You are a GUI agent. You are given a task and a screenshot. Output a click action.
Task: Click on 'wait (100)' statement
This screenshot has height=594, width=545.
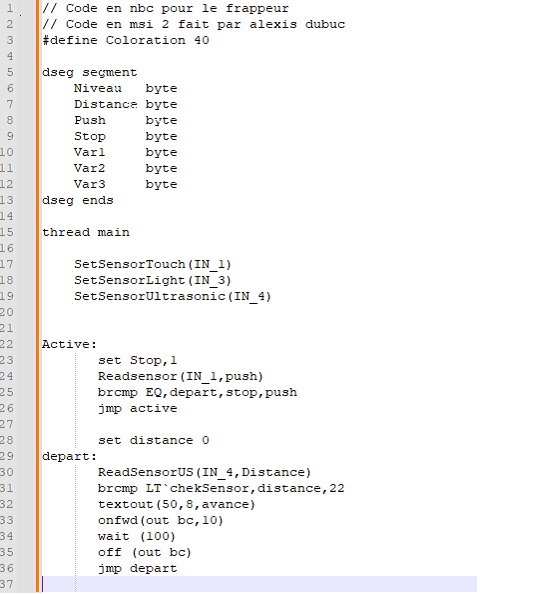[x=136, y=536]
